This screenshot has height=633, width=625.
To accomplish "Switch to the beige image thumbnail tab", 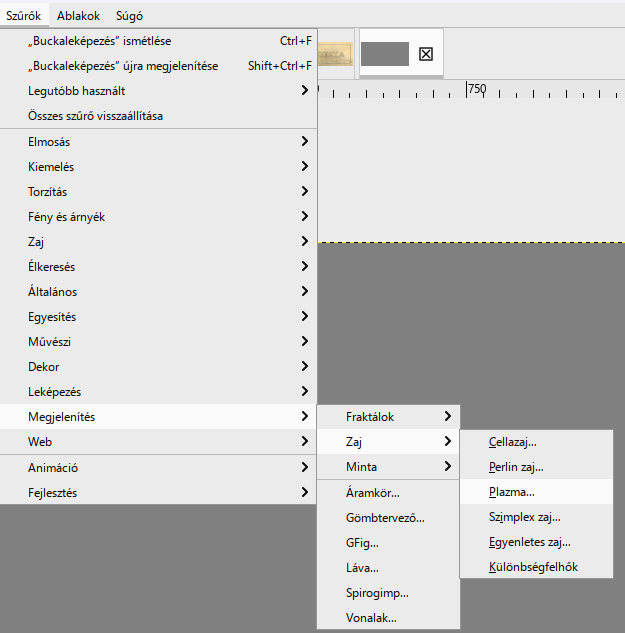I will [335, 54].
